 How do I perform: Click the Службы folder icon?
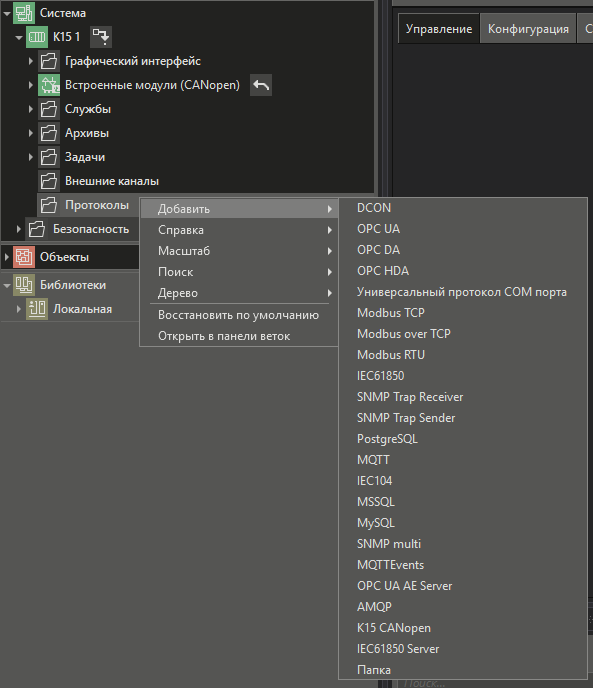pyautogui.click(x=49, y=109)
